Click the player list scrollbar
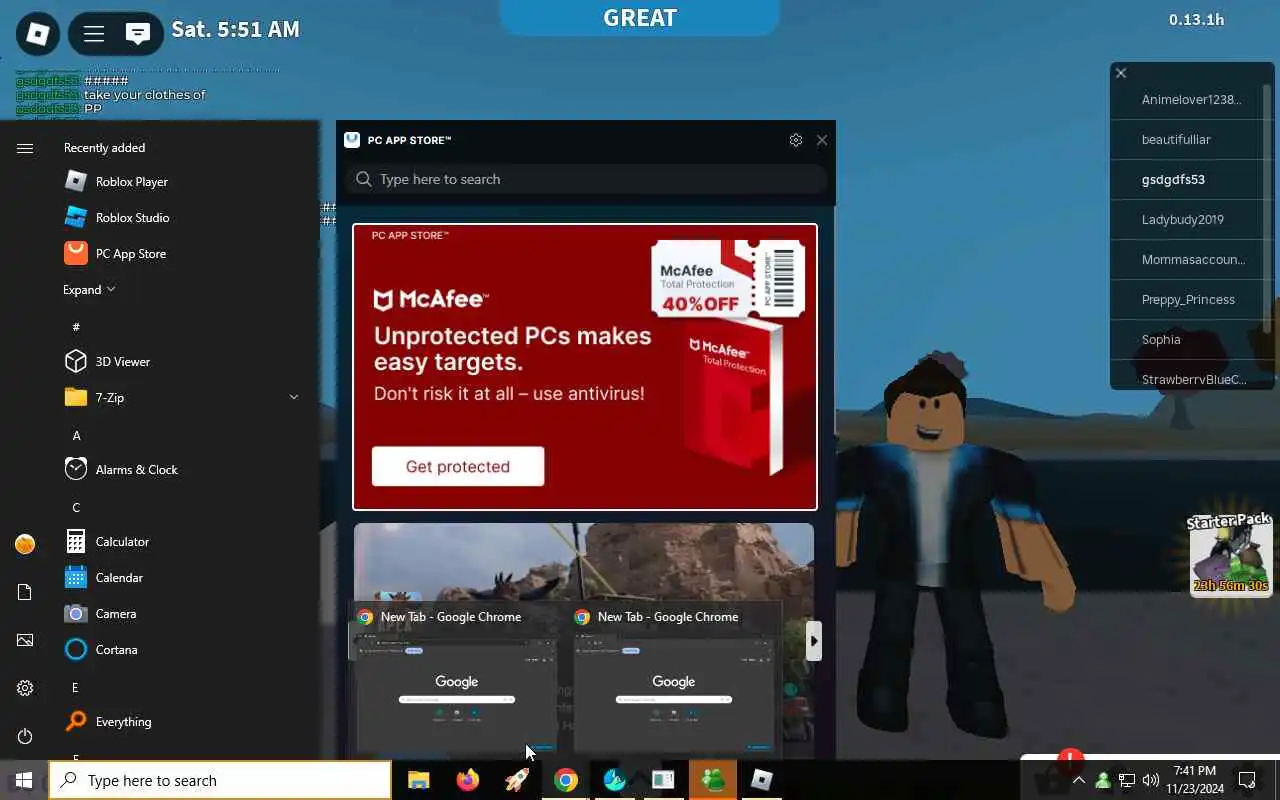Viewport: 1280px width, 800px height. pos(1268,210)
